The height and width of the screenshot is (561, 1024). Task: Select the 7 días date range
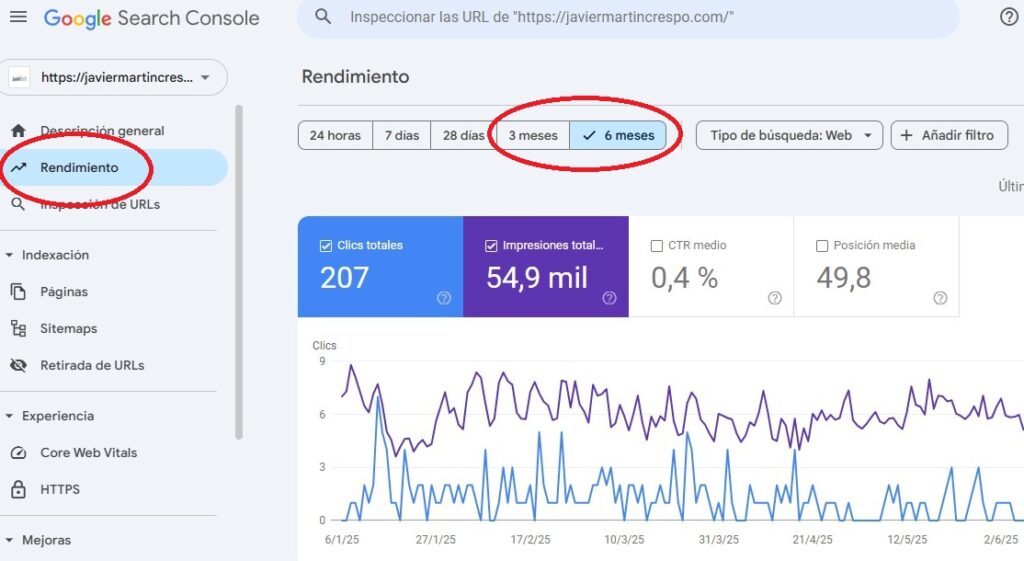(x=402, y=135)
